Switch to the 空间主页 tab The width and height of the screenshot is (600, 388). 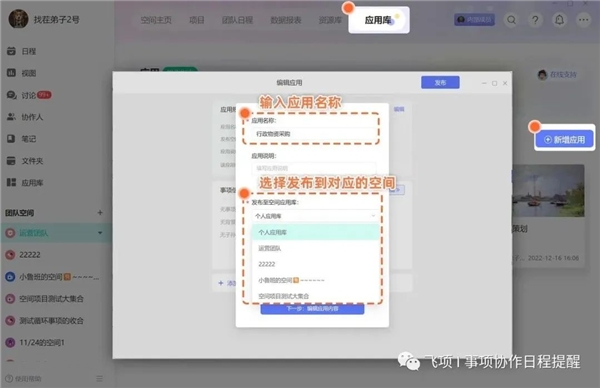[x=156, y=20]
